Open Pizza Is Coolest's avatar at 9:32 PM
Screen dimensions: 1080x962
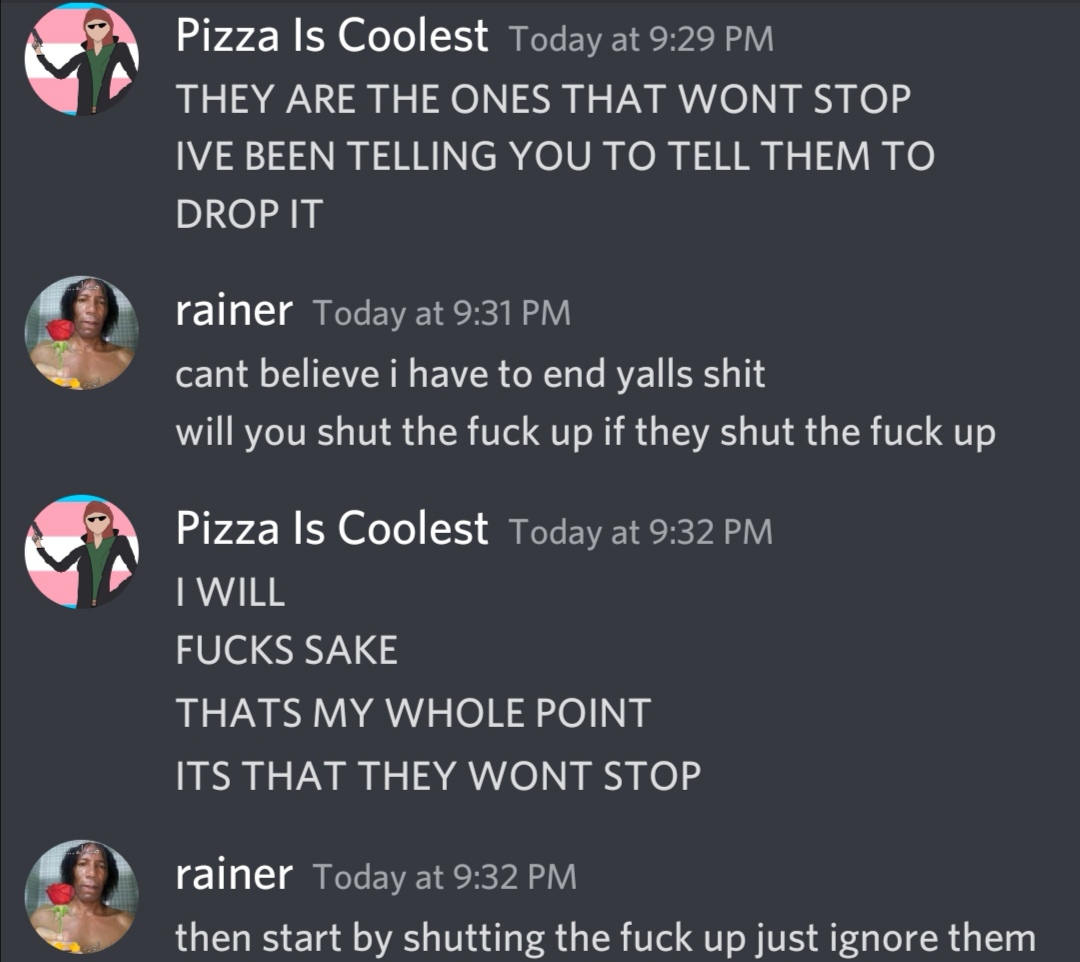(x=81, y=552)
